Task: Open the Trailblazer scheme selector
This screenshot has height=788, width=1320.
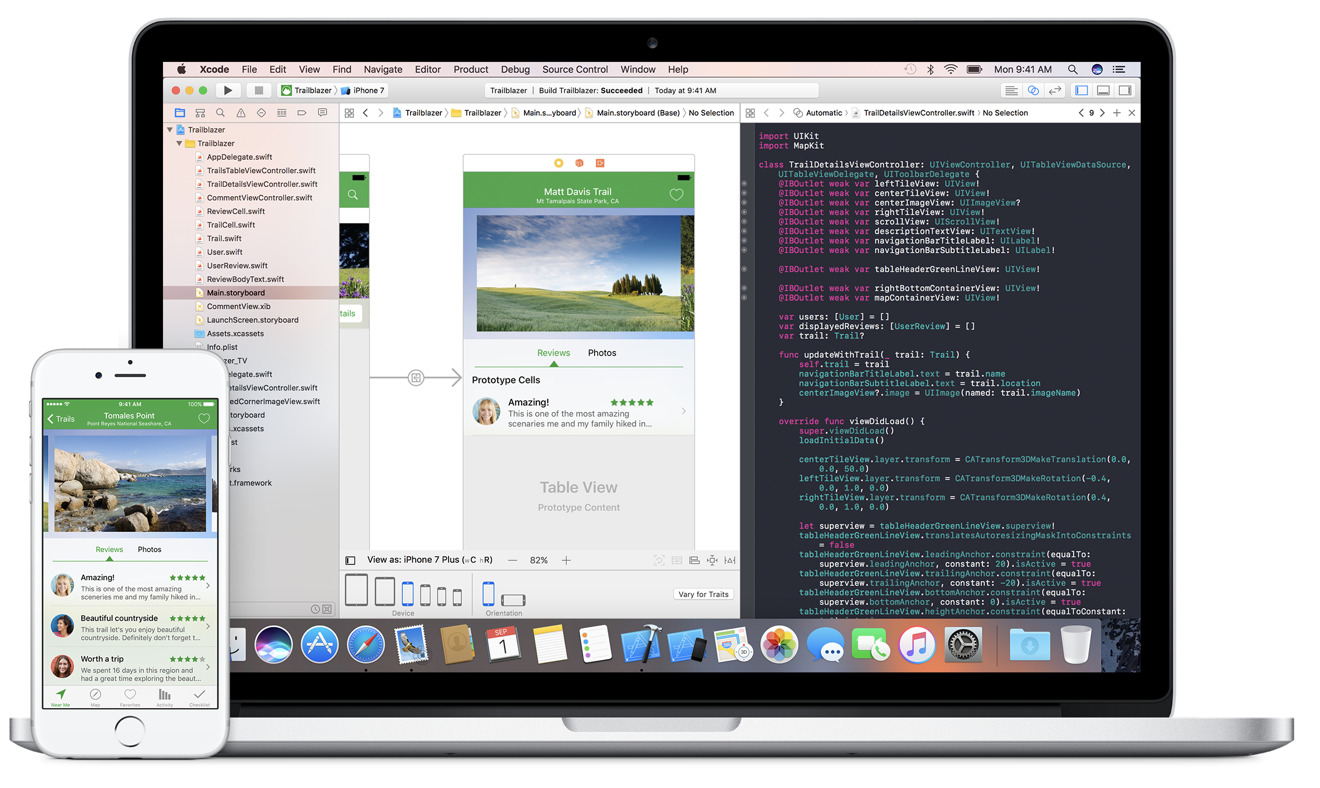Action: pyautogui.click(x=307, y=90)
